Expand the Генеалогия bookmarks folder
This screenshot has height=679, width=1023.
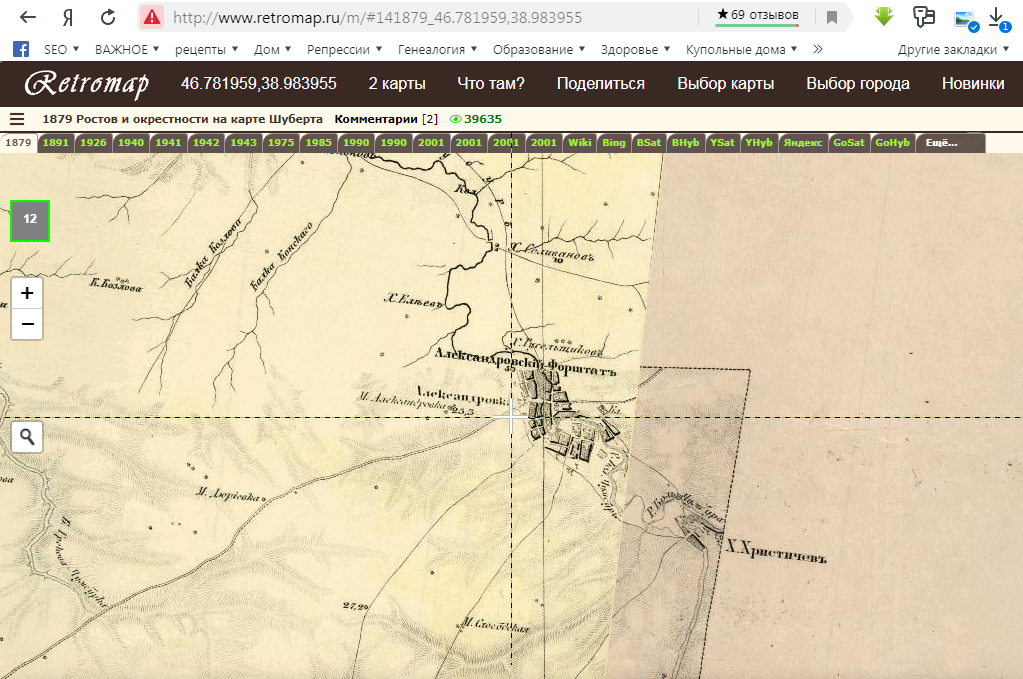(438, 50)
